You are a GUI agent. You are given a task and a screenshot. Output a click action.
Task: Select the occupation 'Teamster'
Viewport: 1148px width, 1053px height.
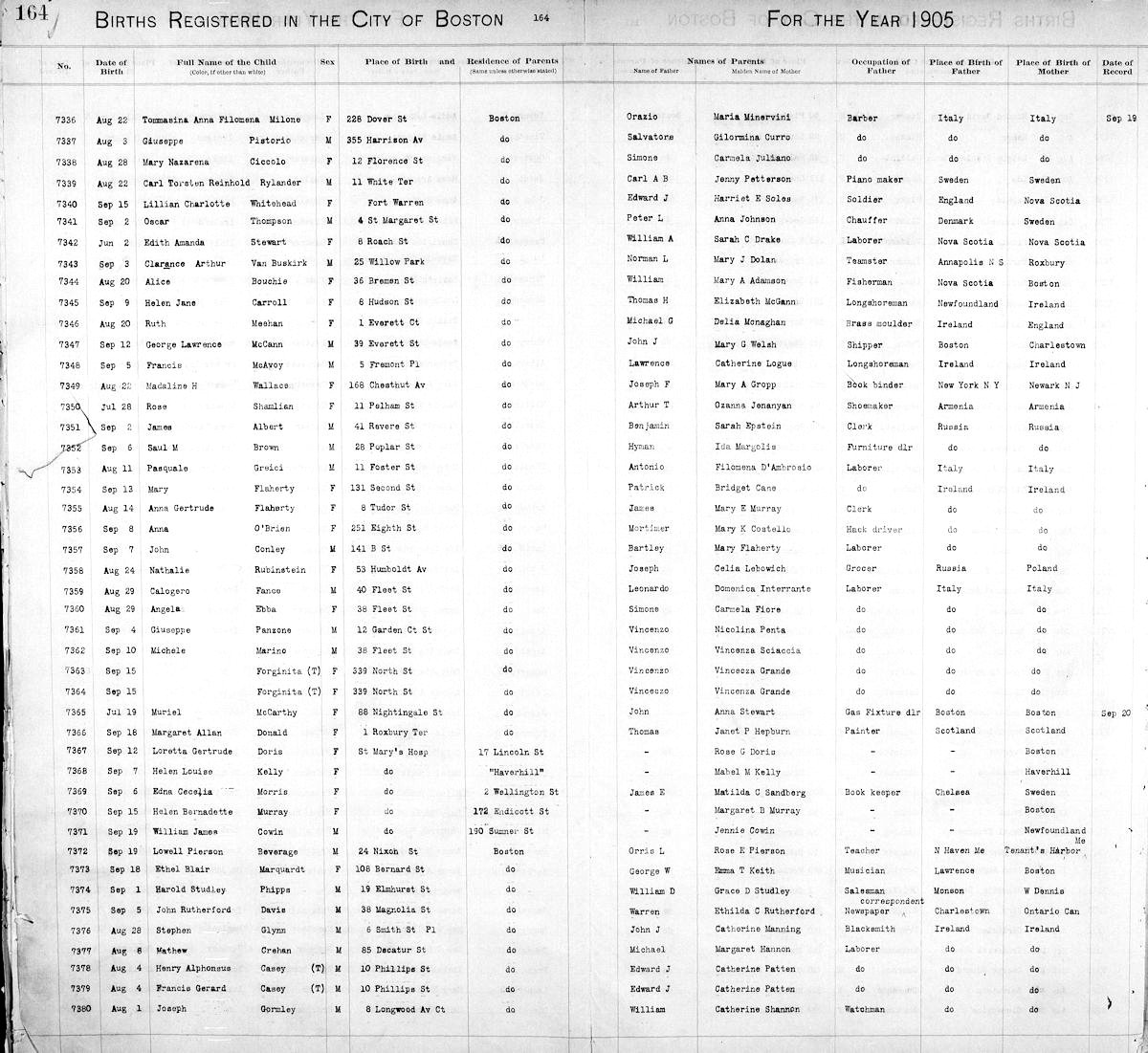(867, 261)
